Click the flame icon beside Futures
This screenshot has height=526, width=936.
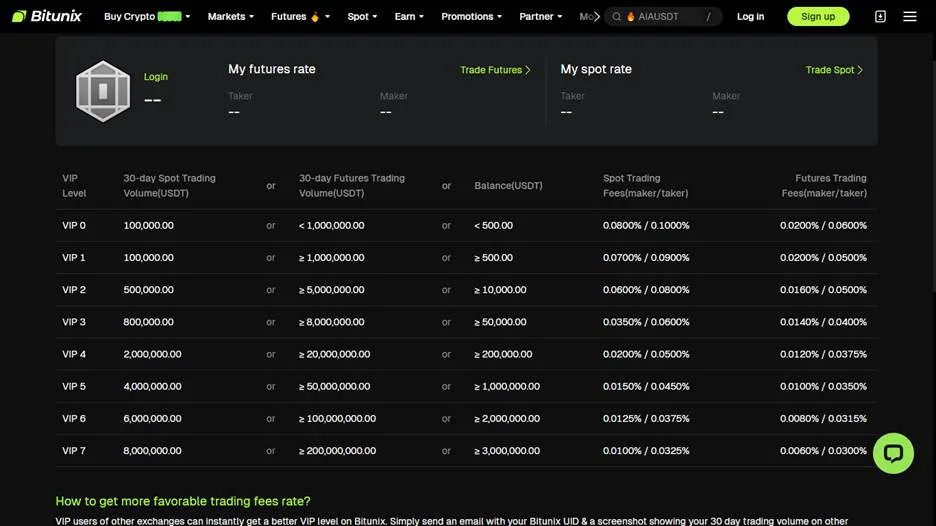click(315, 17)
